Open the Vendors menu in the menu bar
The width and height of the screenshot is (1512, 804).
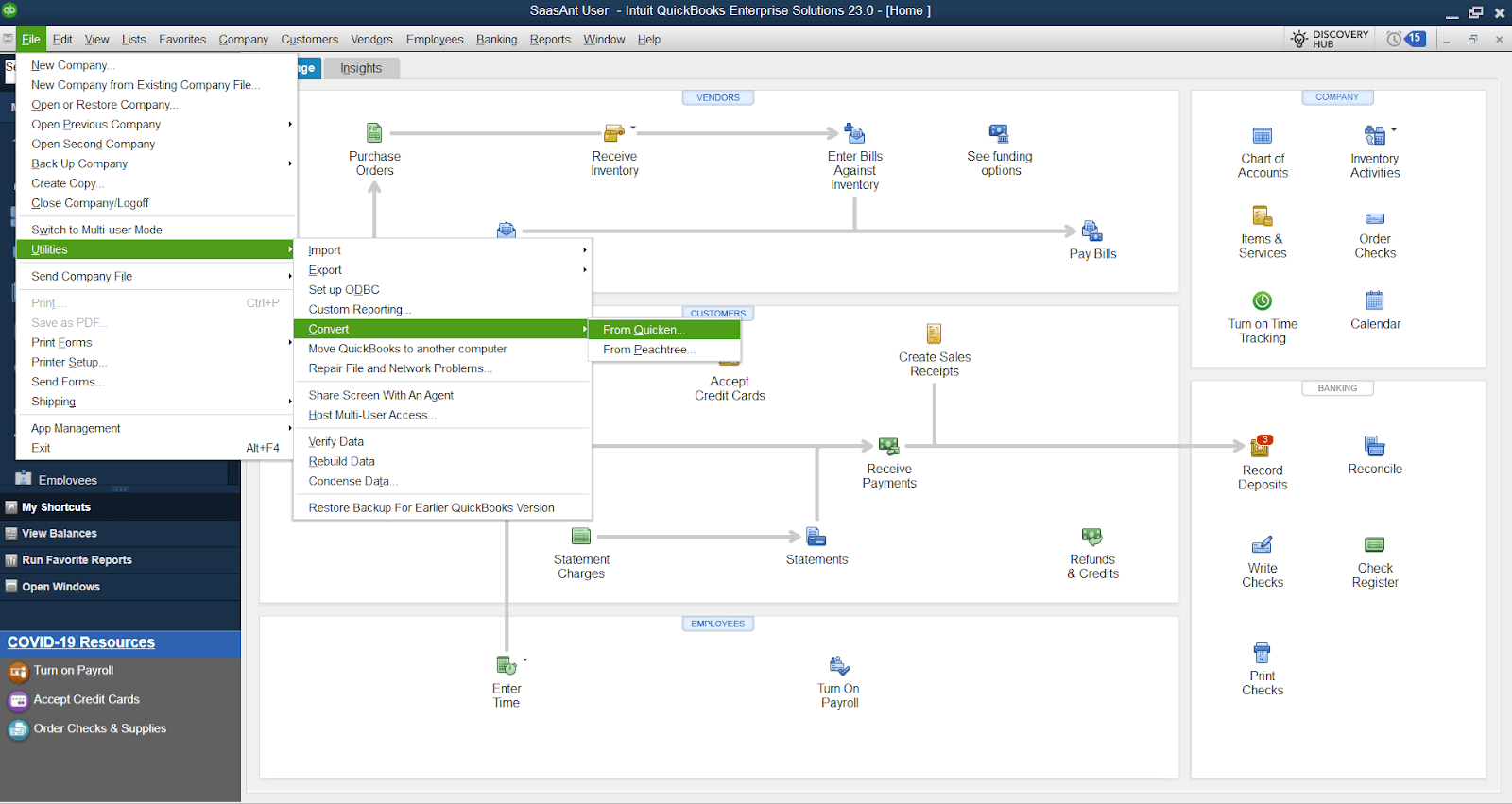pyautogui.click(x=371, y=40)
